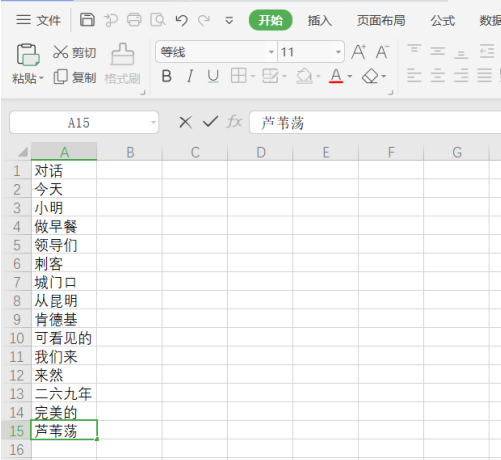The width and height of the screenshot is (501, 460).
Task: Toggle Bold formatting
Action: [167, 76]
